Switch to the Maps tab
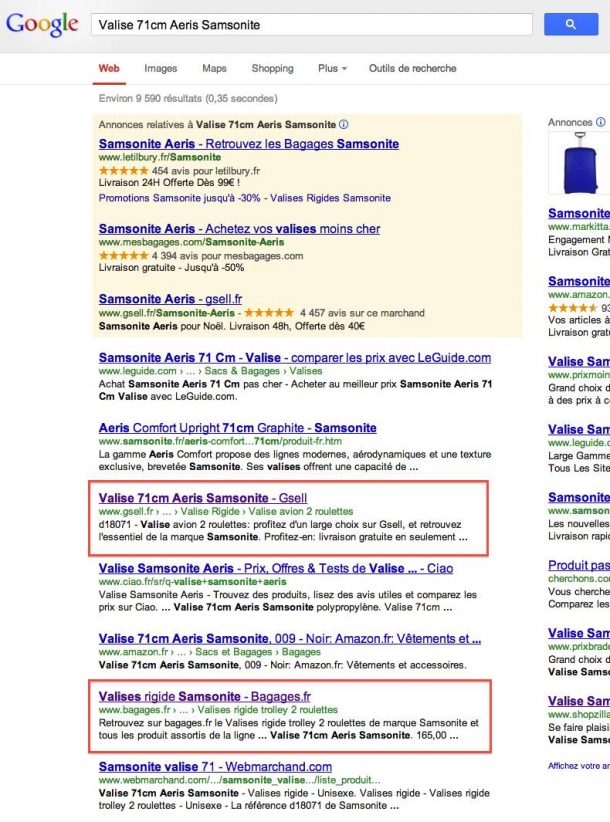Image resolution: width=610 pixels, height=822 pixels. [x=214, y=68]
